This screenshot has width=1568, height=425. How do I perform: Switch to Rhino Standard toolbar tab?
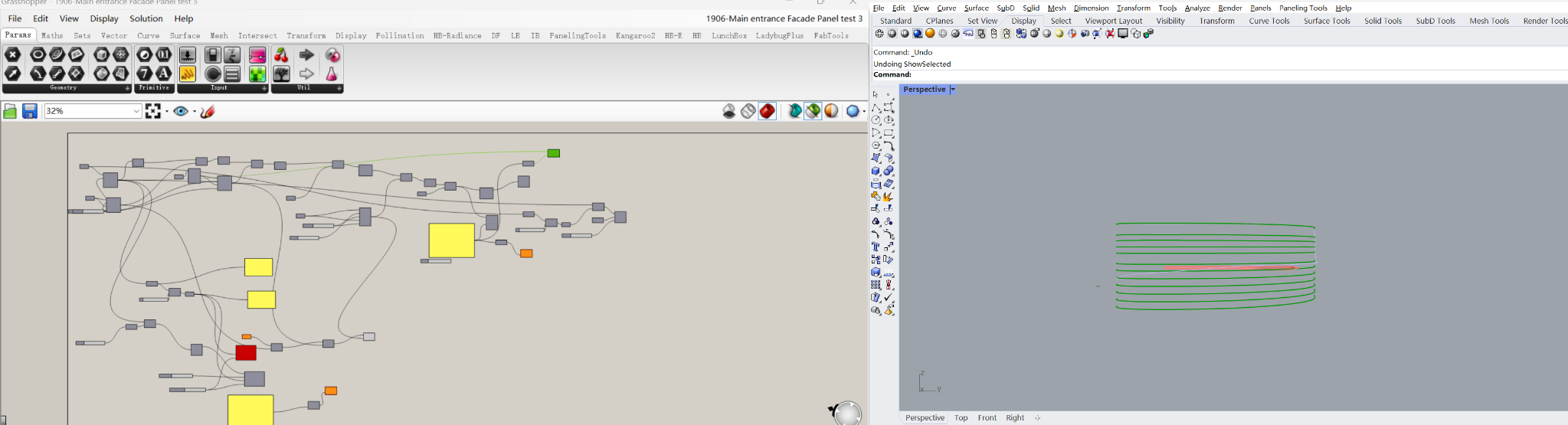(895, 21)
